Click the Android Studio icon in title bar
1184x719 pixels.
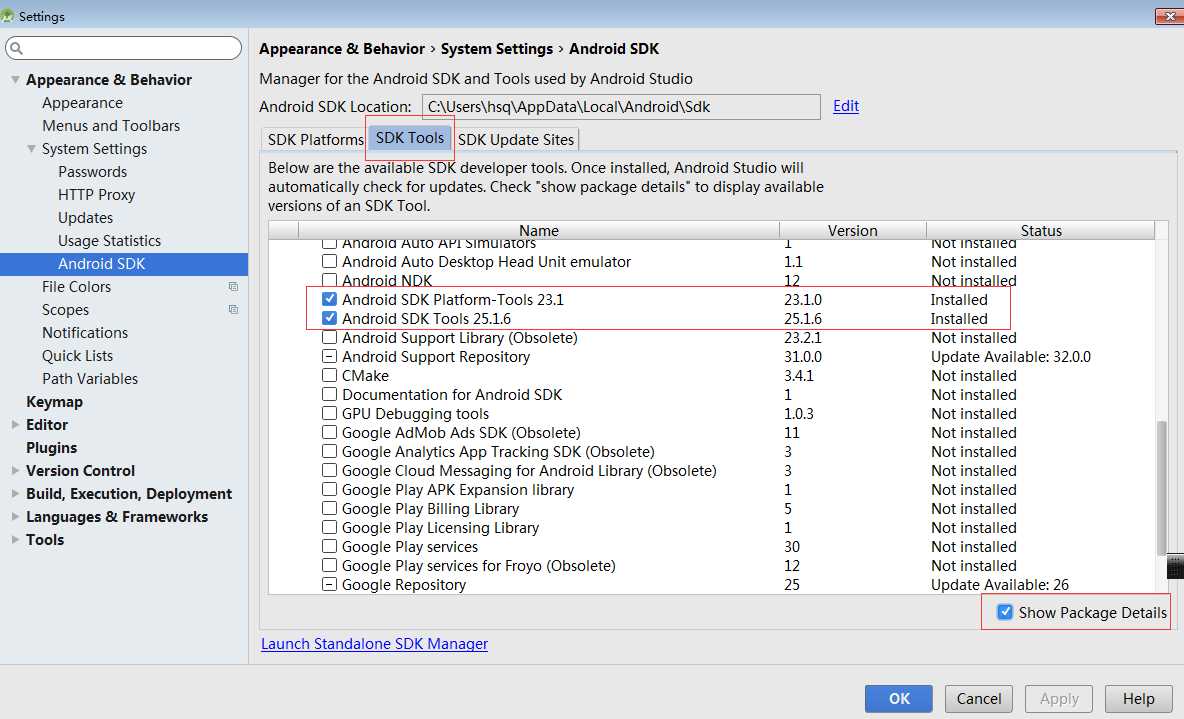[8, 15]
